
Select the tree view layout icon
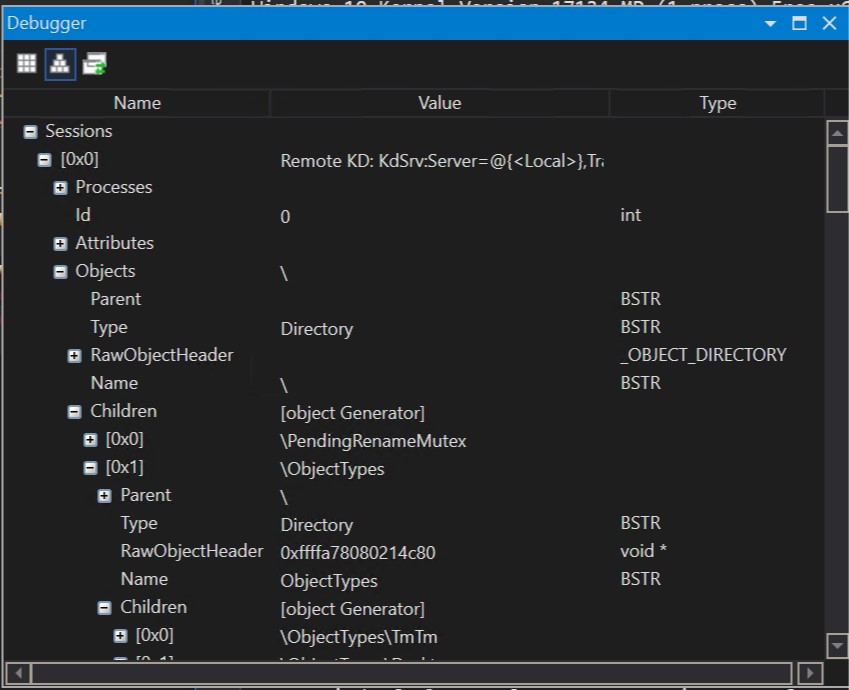click(x=59, y=63)
